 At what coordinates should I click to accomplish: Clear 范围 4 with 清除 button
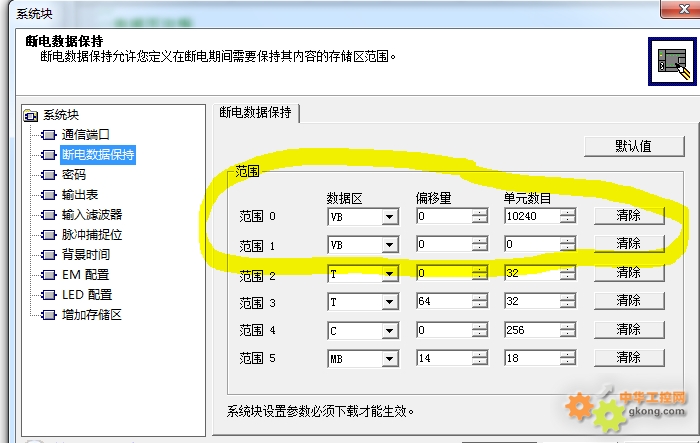click(x=629, y=330)
